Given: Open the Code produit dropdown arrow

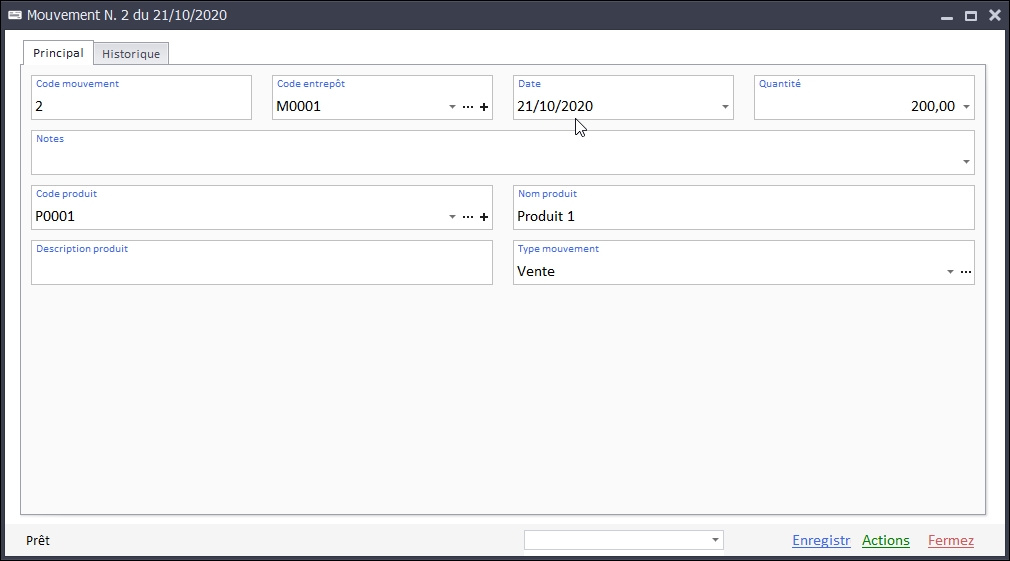Looking at the screenshot, I should [x=452, y=217].
